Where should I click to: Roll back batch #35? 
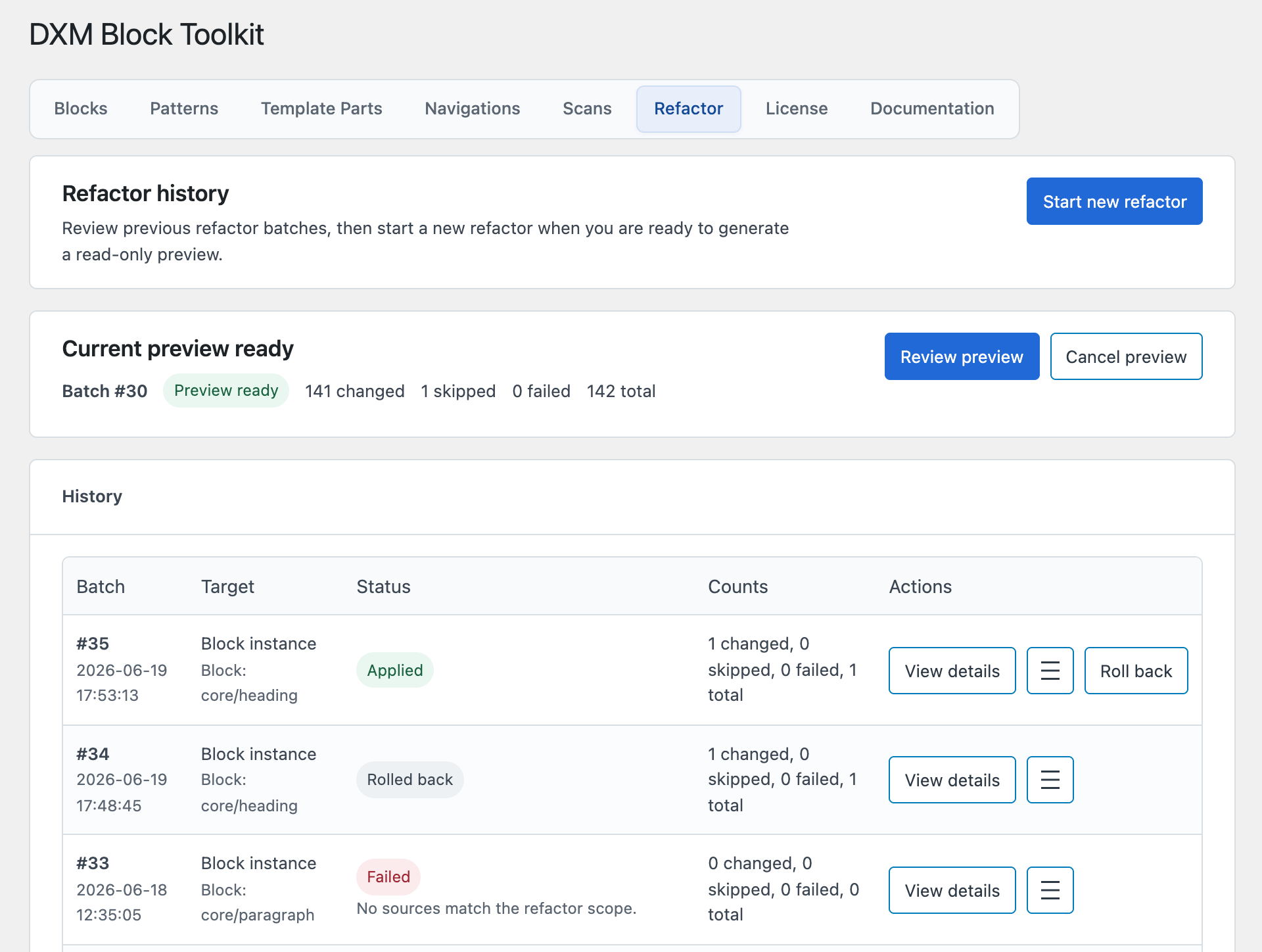coord(1136,671)
